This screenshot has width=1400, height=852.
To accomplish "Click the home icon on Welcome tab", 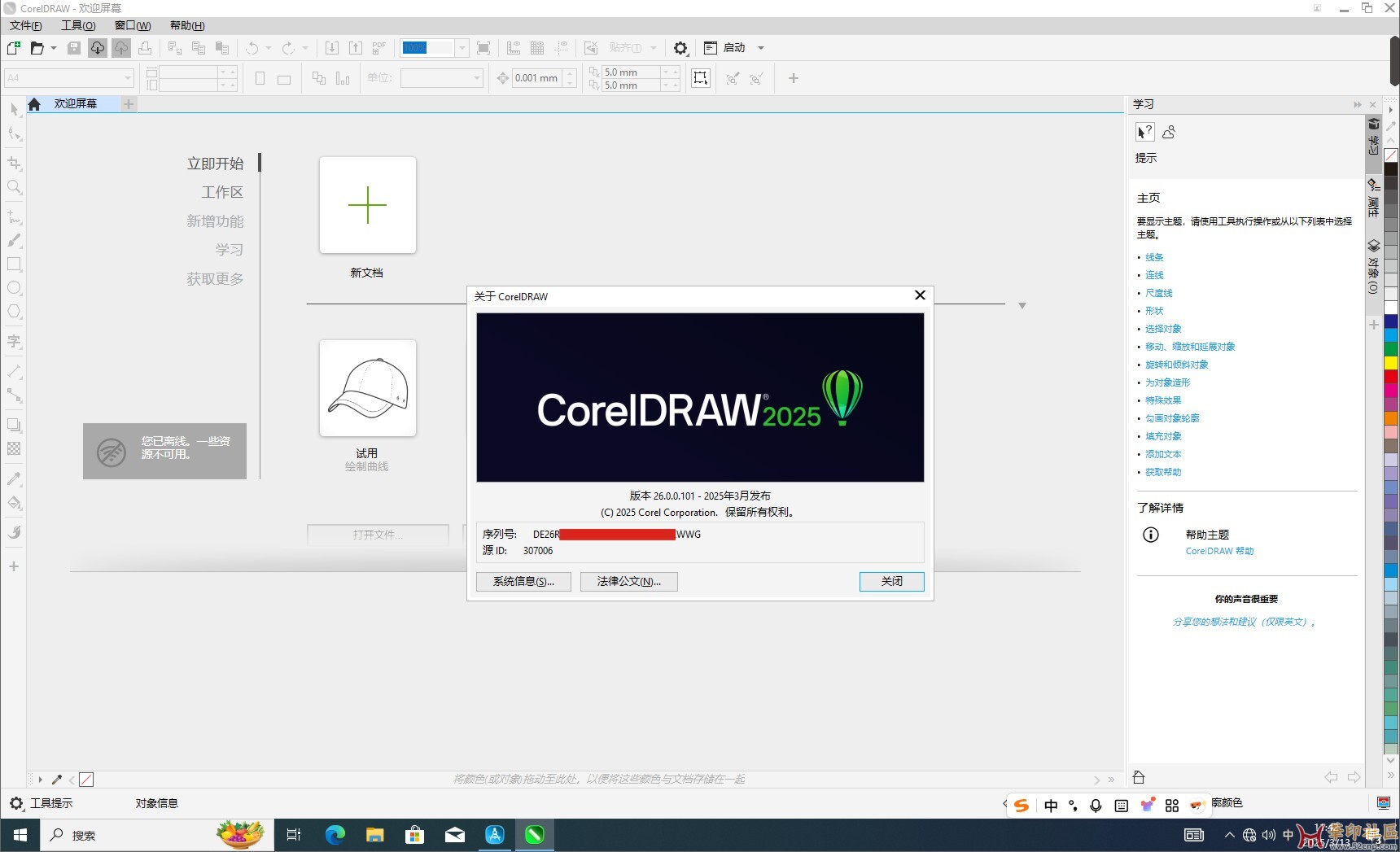I will pyautogui.click(x=34, y=104).
